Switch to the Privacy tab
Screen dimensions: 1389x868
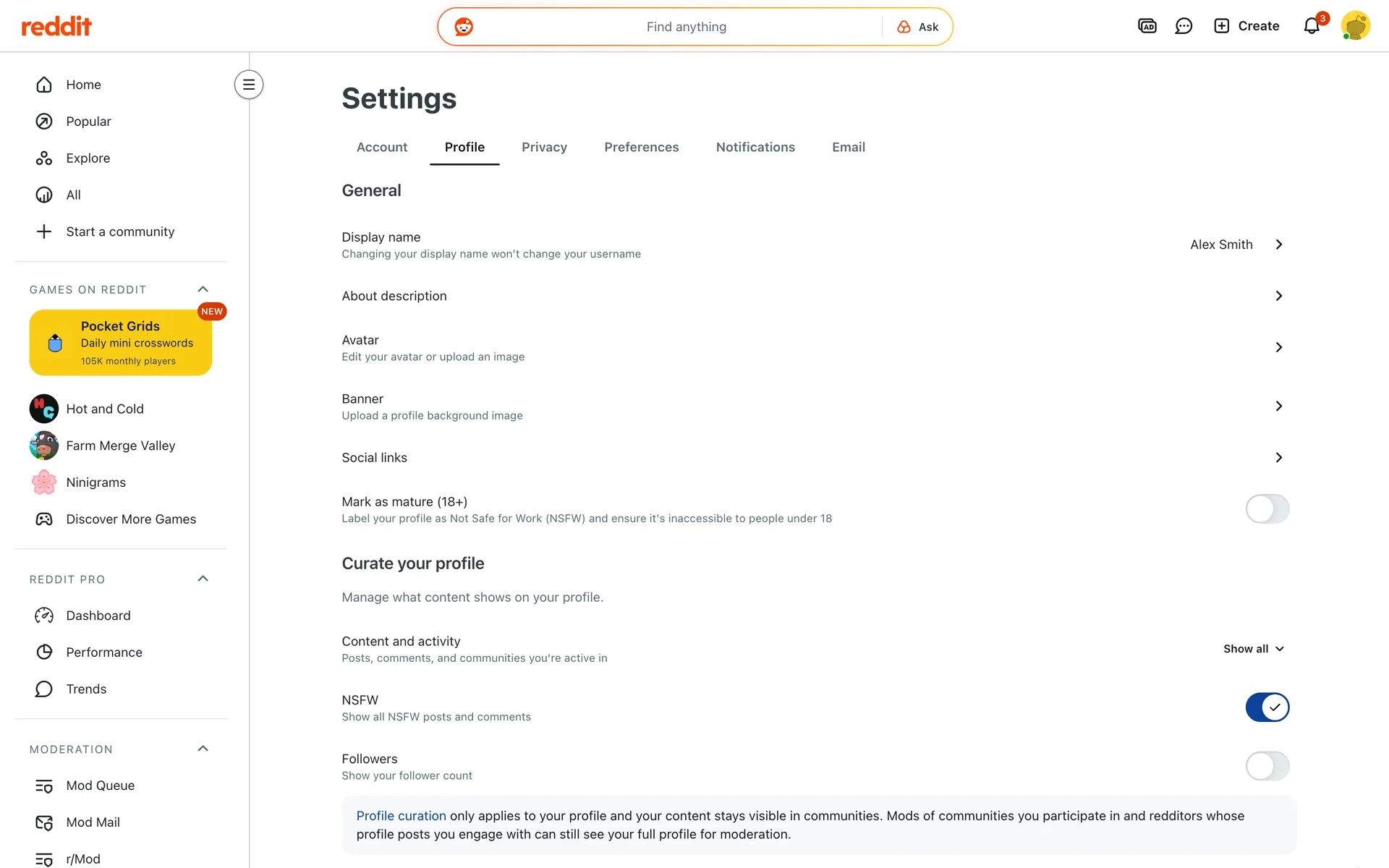click(x=544, y=148)
